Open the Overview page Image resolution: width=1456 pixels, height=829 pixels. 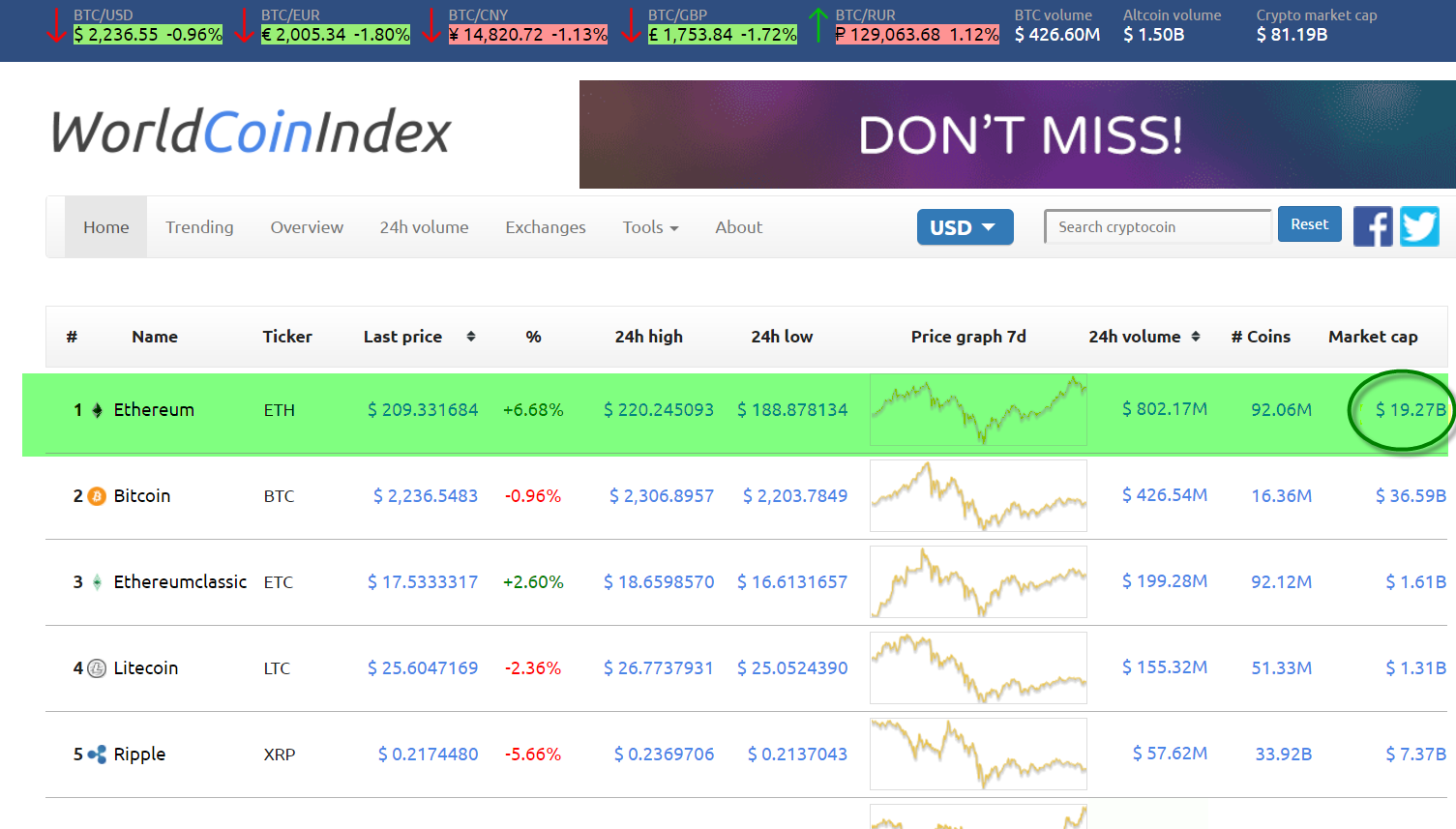pos(307,227)
